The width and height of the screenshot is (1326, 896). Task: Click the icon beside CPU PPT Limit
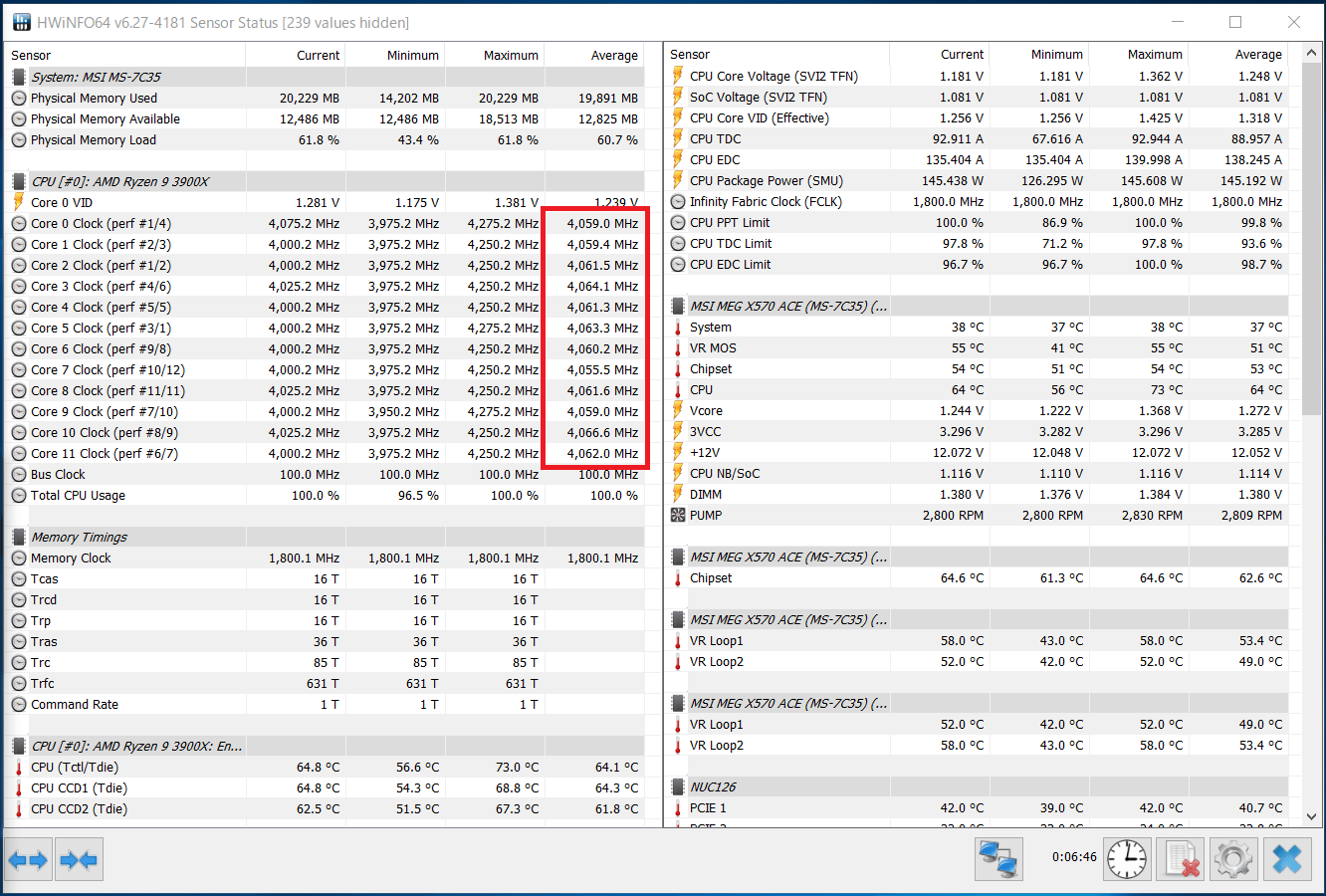pyautogui.click(x=678, y=222)
